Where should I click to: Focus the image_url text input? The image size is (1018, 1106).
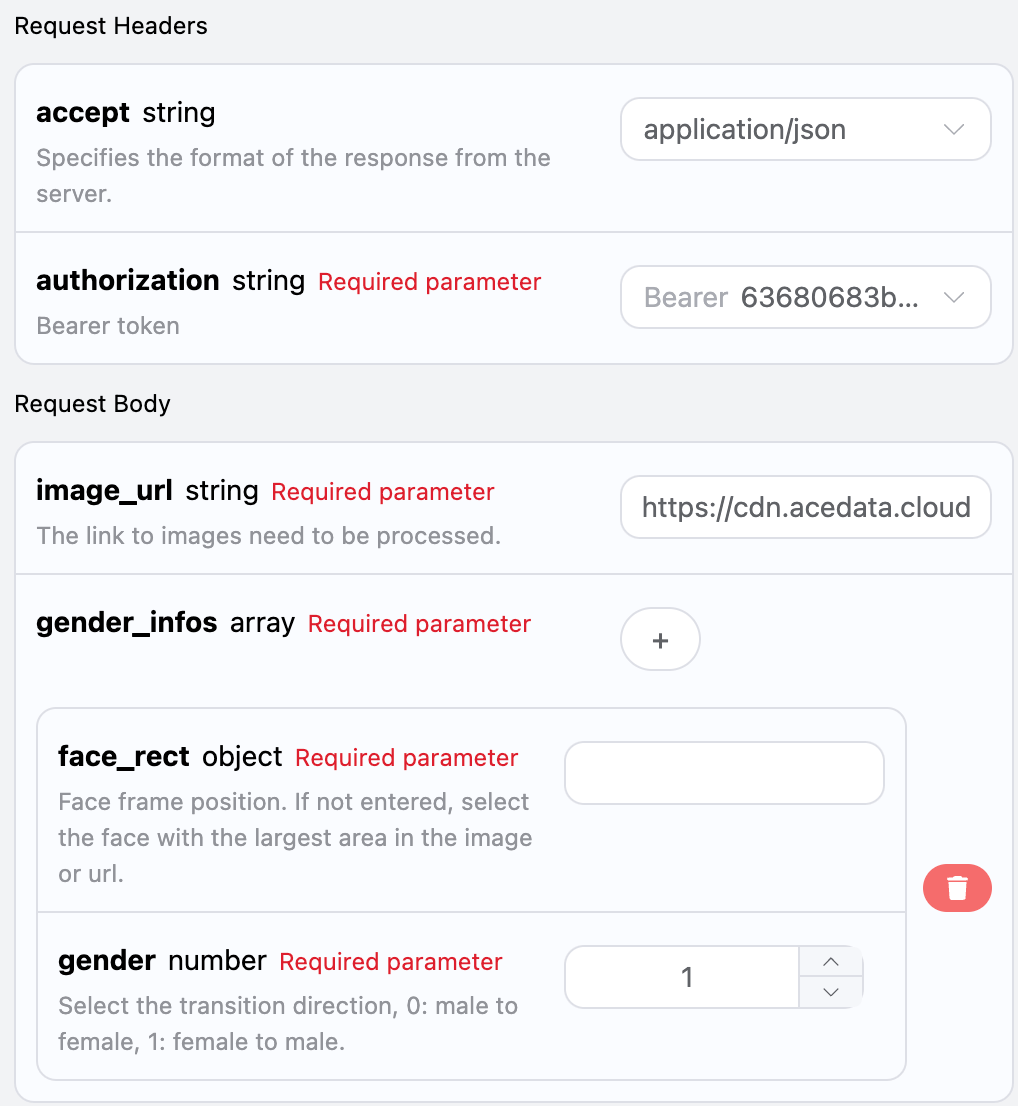[x=805, y=507]
